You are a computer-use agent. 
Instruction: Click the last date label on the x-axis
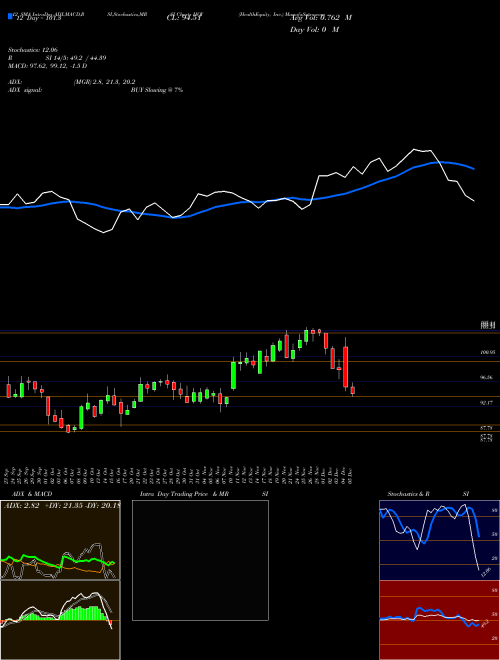(x=350, y=475)
